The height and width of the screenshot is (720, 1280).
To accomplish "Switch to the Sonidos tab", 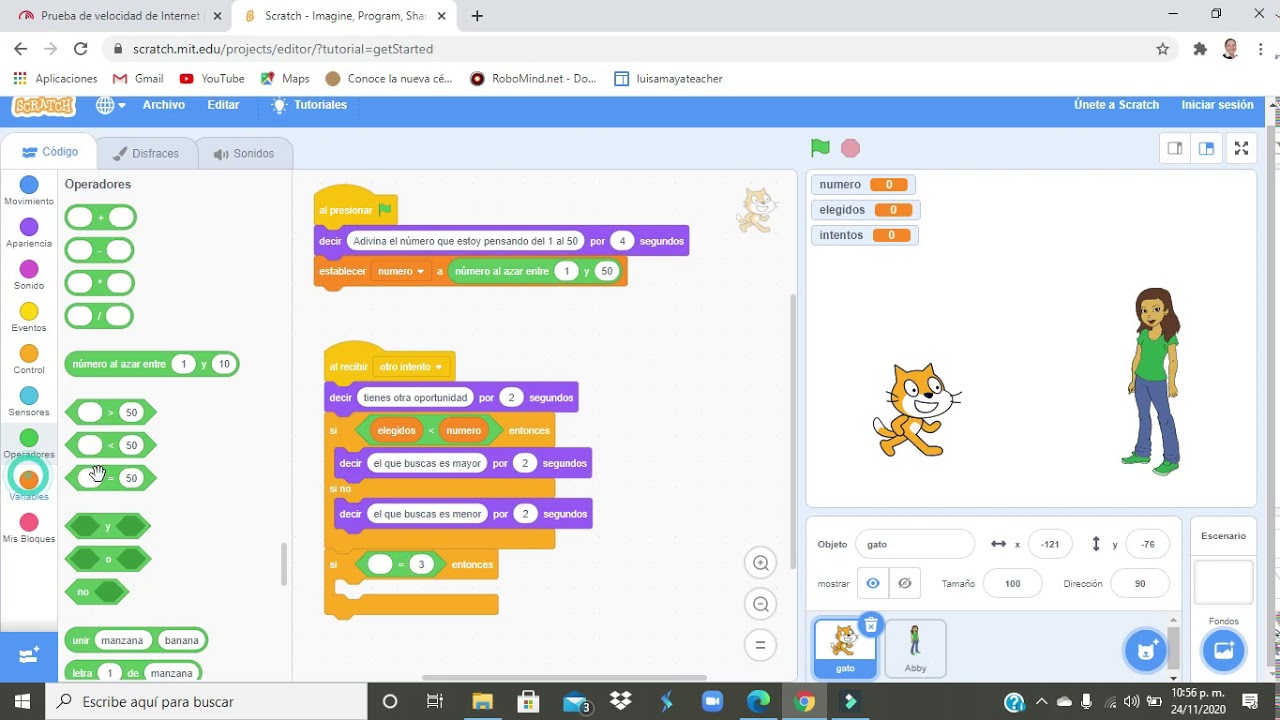I will point(244,153).
